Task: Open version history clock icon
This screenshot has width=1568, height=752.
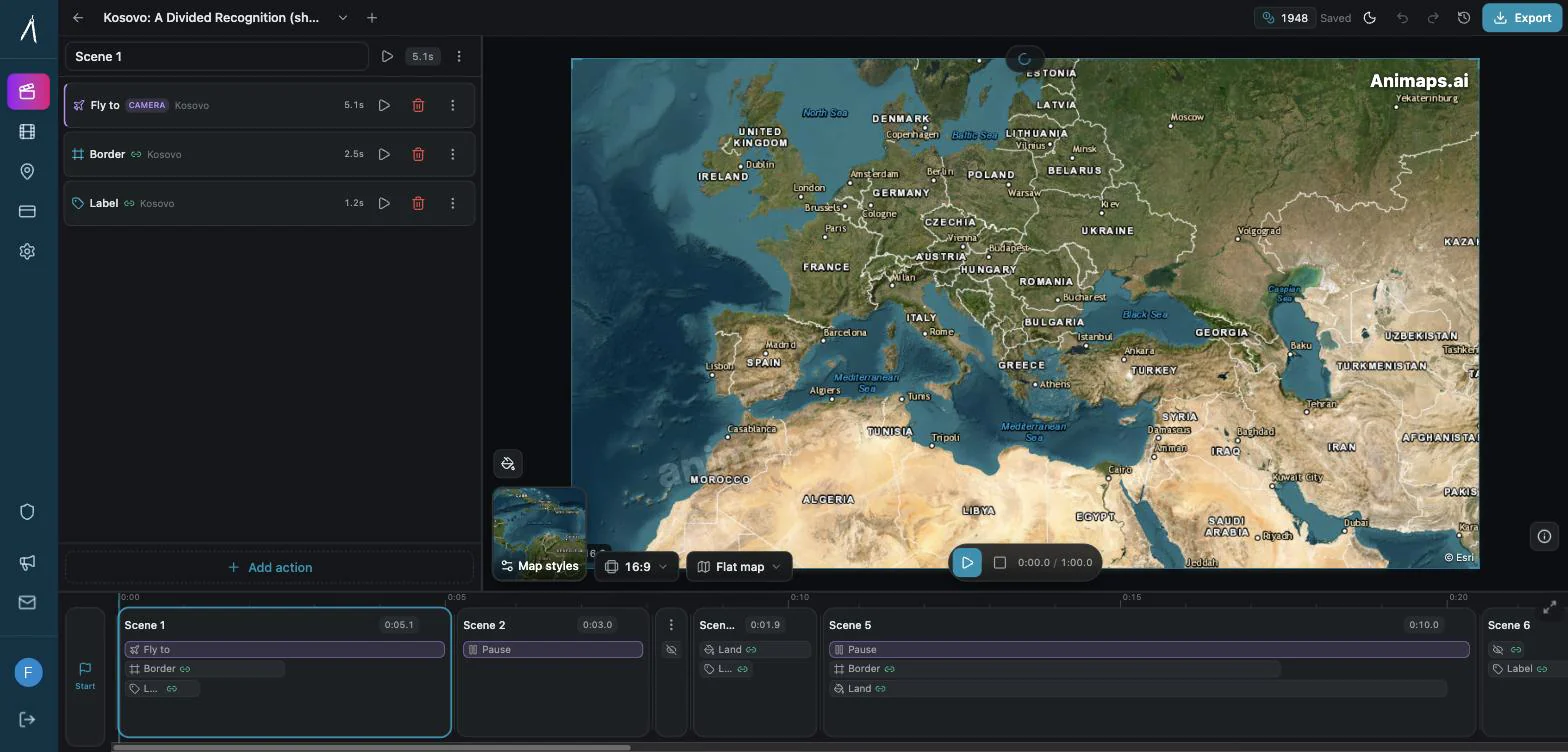Action: [x=1464, y=18]
